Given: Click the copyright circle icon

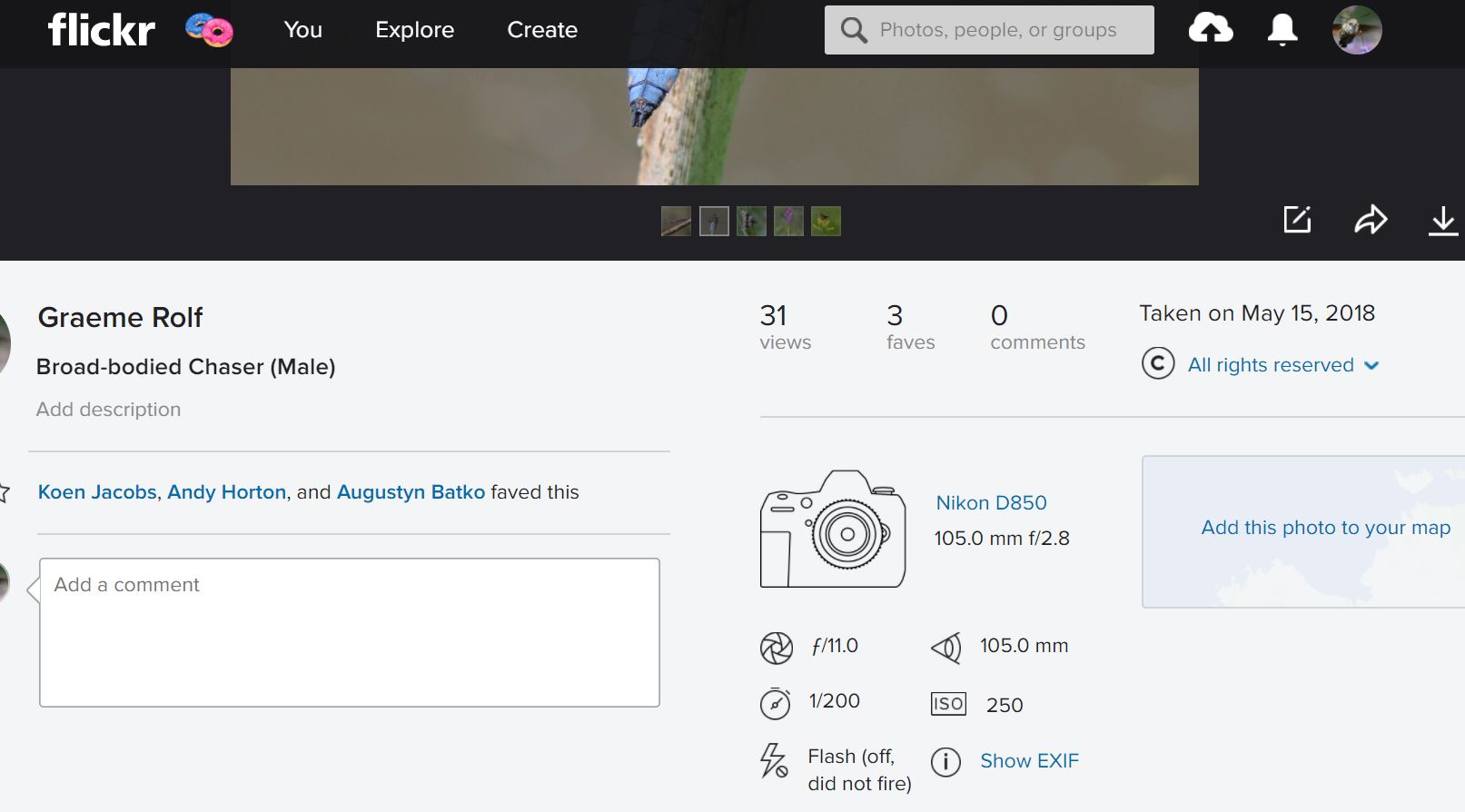Looking at the screenshot, I should click(x=1158, y=364).
